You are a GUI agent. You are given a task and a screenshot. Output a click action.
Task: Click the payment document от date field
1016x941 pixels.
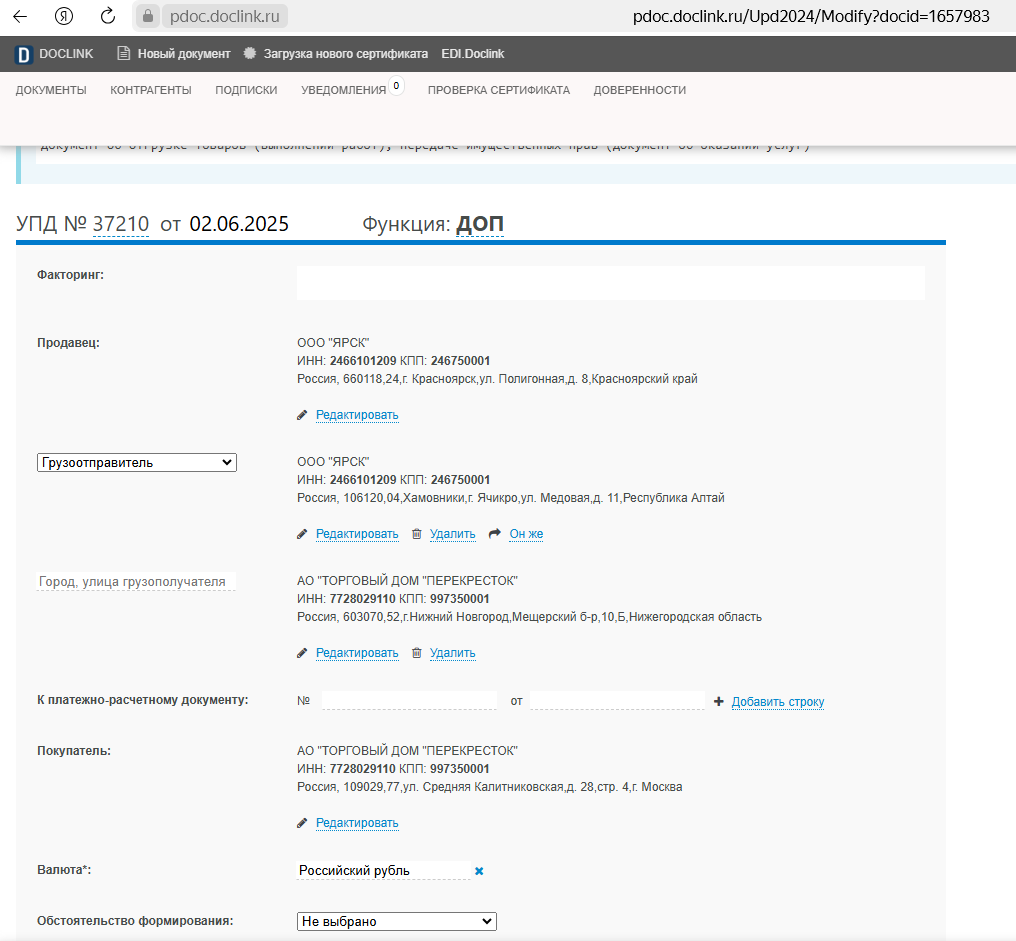(618, 701)
